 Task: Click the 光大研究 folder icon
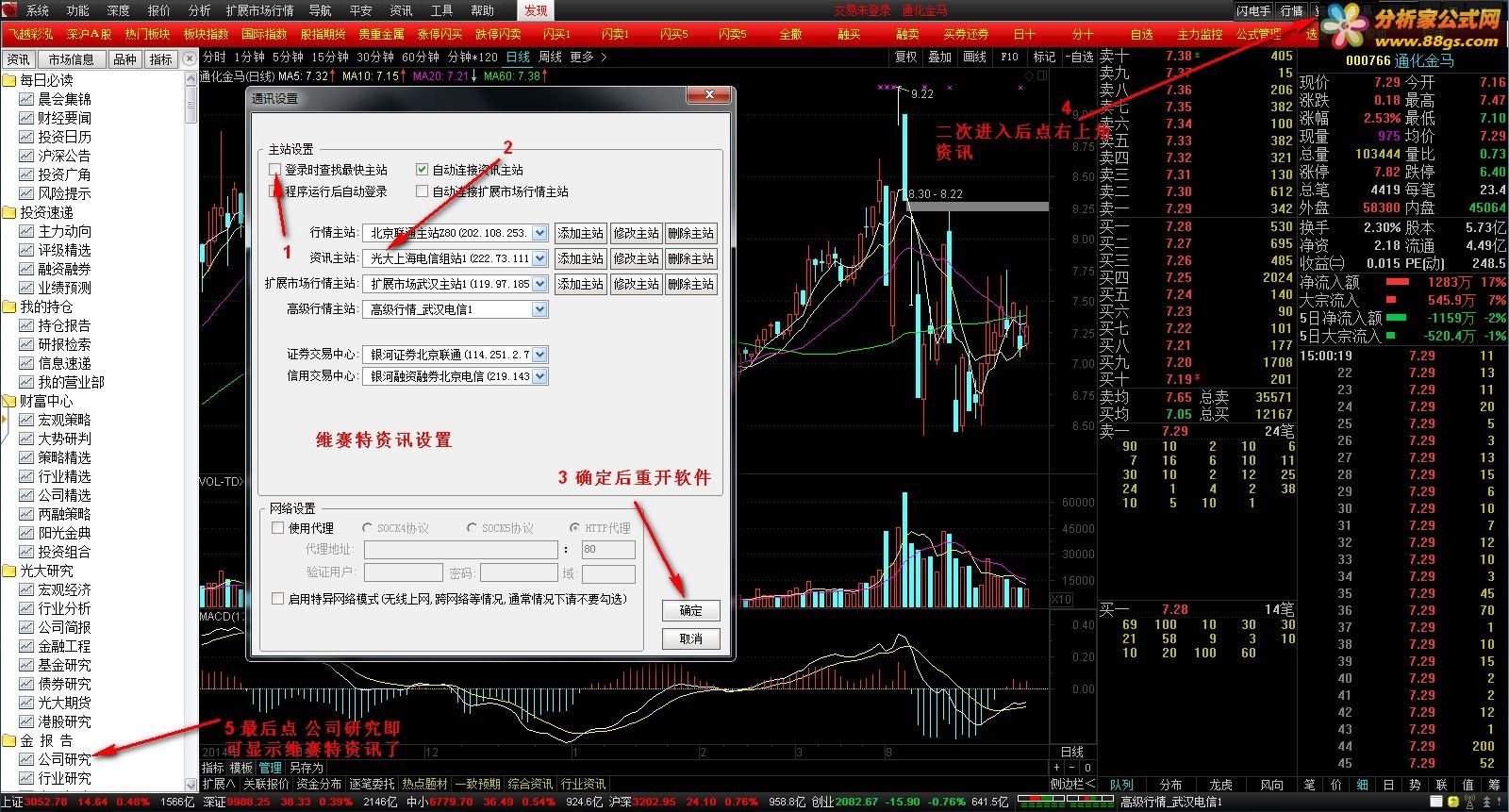click(9, 571)
